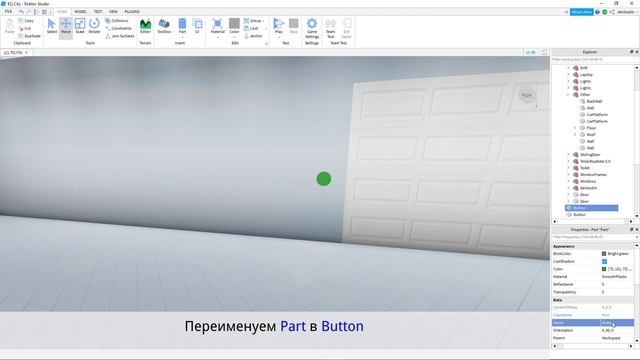This screenshot has width=640, height=360.
Task: Group the selected objects
Action: click(x=253, y=20)
